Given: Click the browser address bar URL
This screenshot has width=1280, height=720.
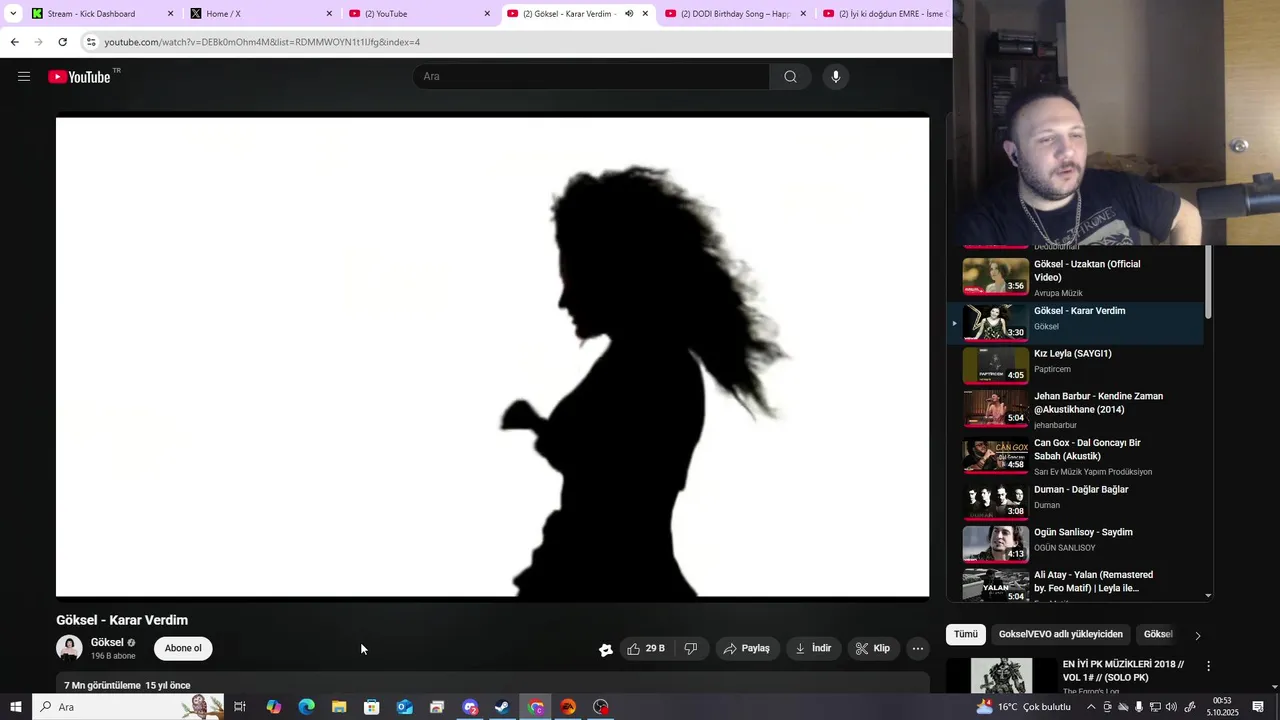Looking at the screenshot, I should click(x=262, y=42).
